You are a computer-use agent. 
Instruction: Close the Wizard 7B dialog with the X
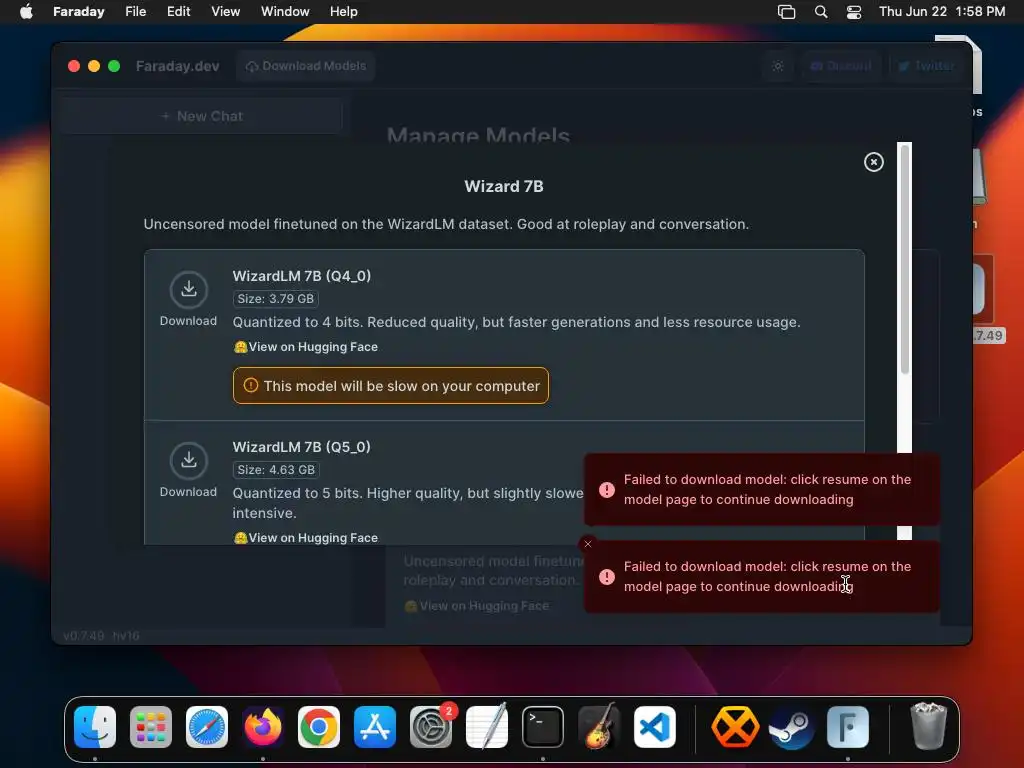[873, 162]
